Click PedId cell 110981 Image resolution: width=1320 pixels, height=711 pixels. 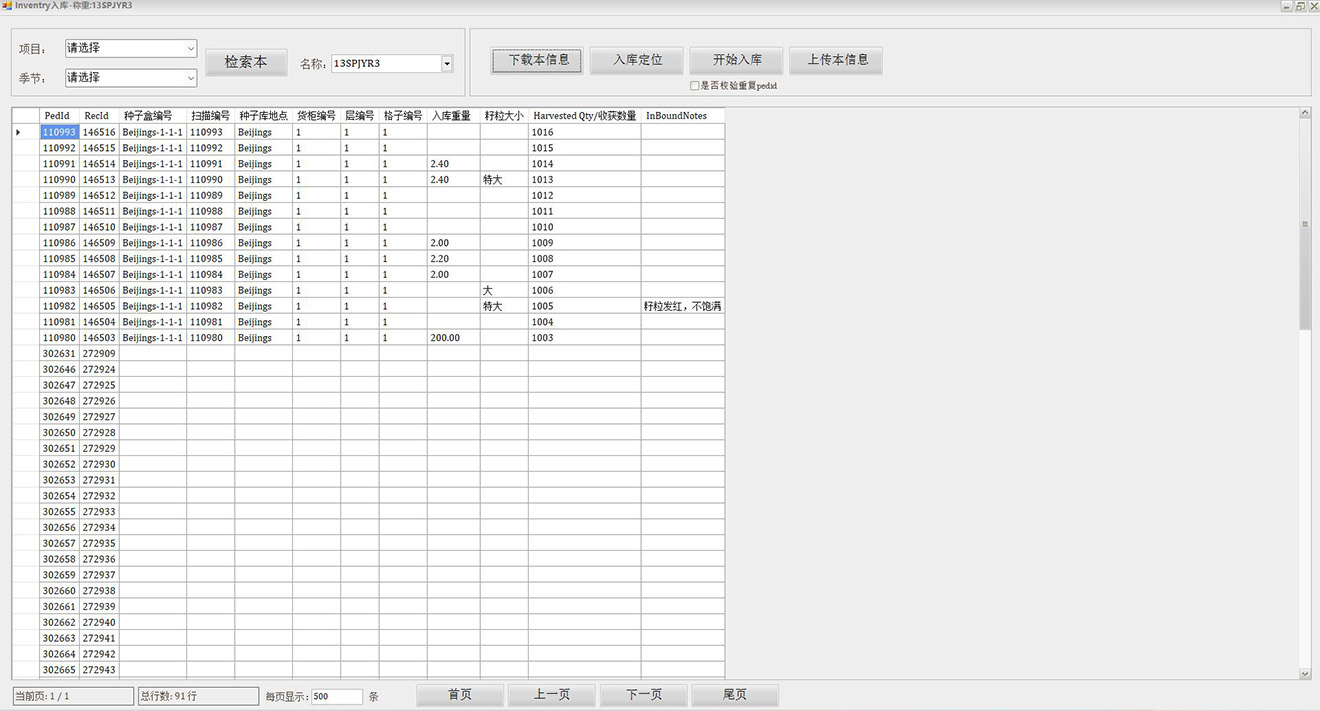click(59, 322)
